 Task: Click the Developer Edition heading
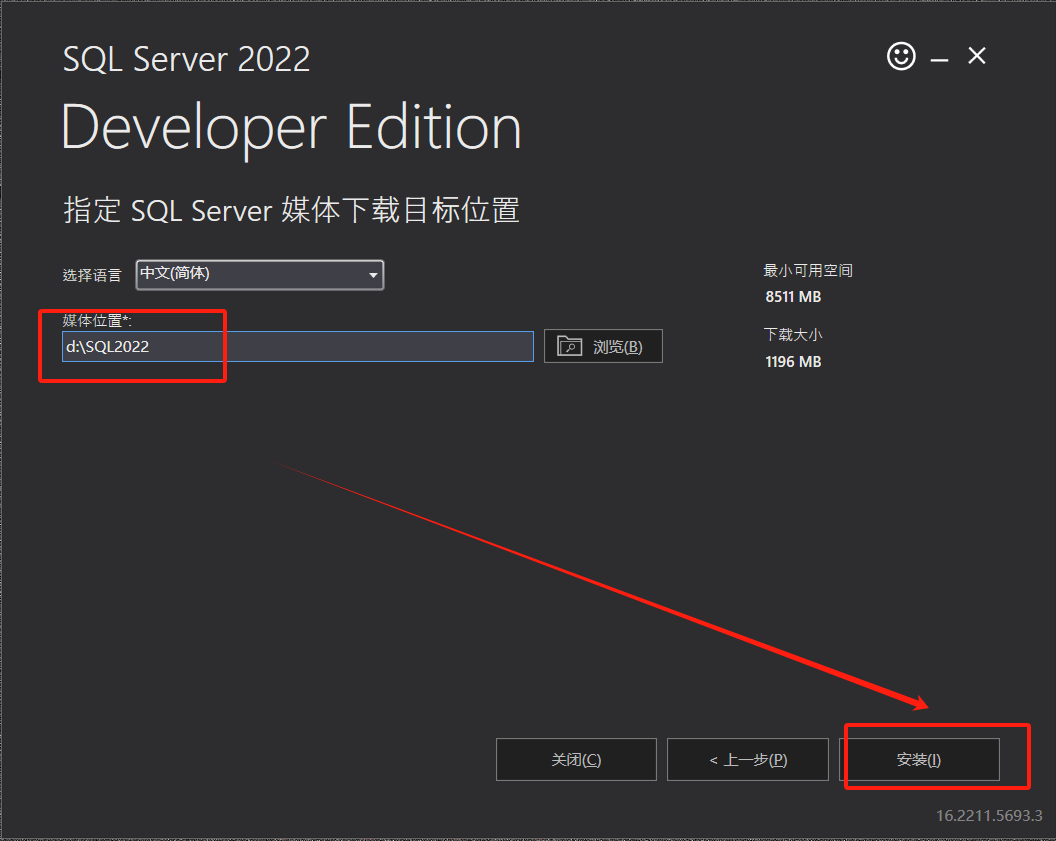coord(290,127)
